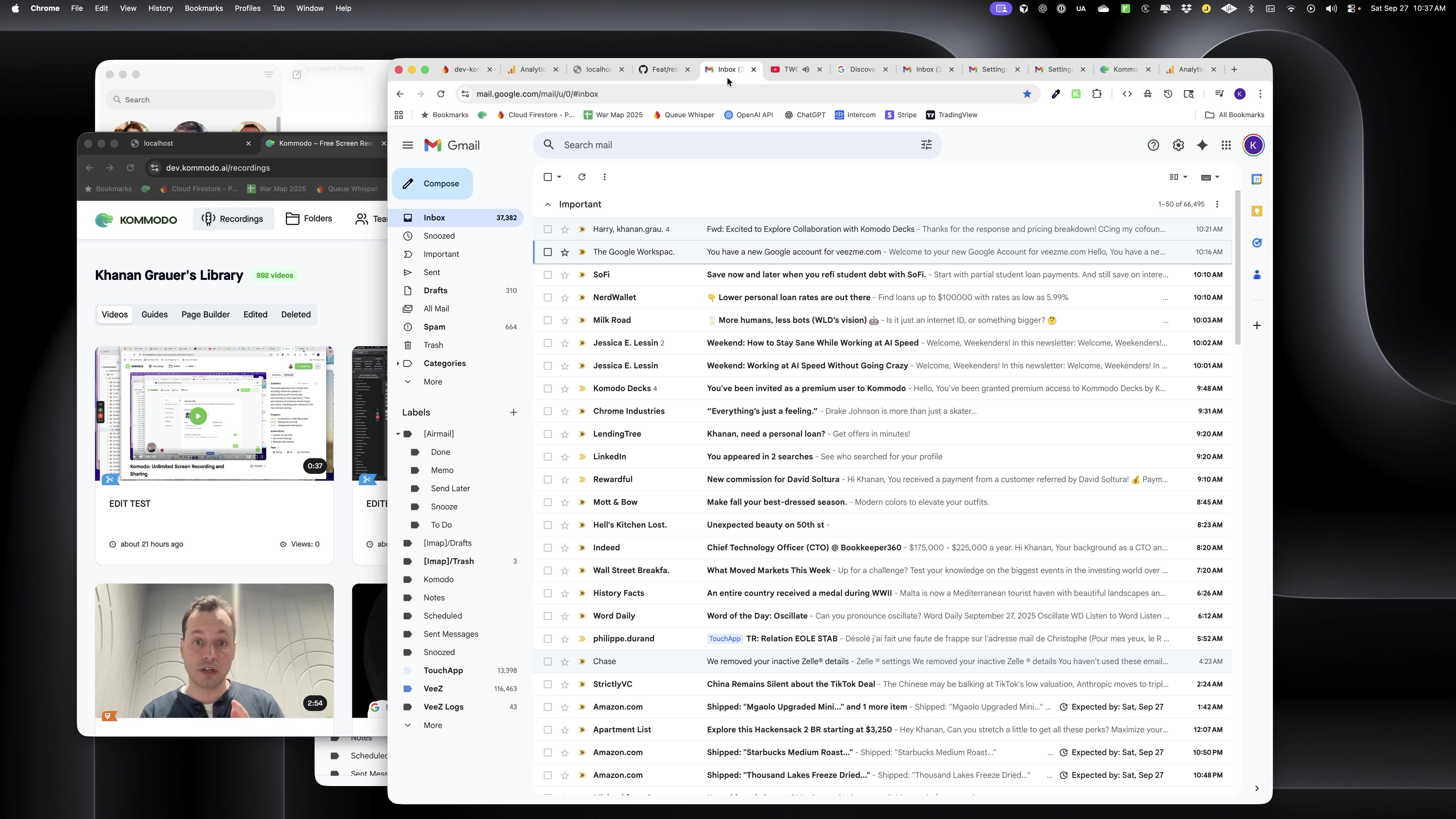Star the Chase email
1456x819 pixels.
pyautogui.click(x=564, y=661)
